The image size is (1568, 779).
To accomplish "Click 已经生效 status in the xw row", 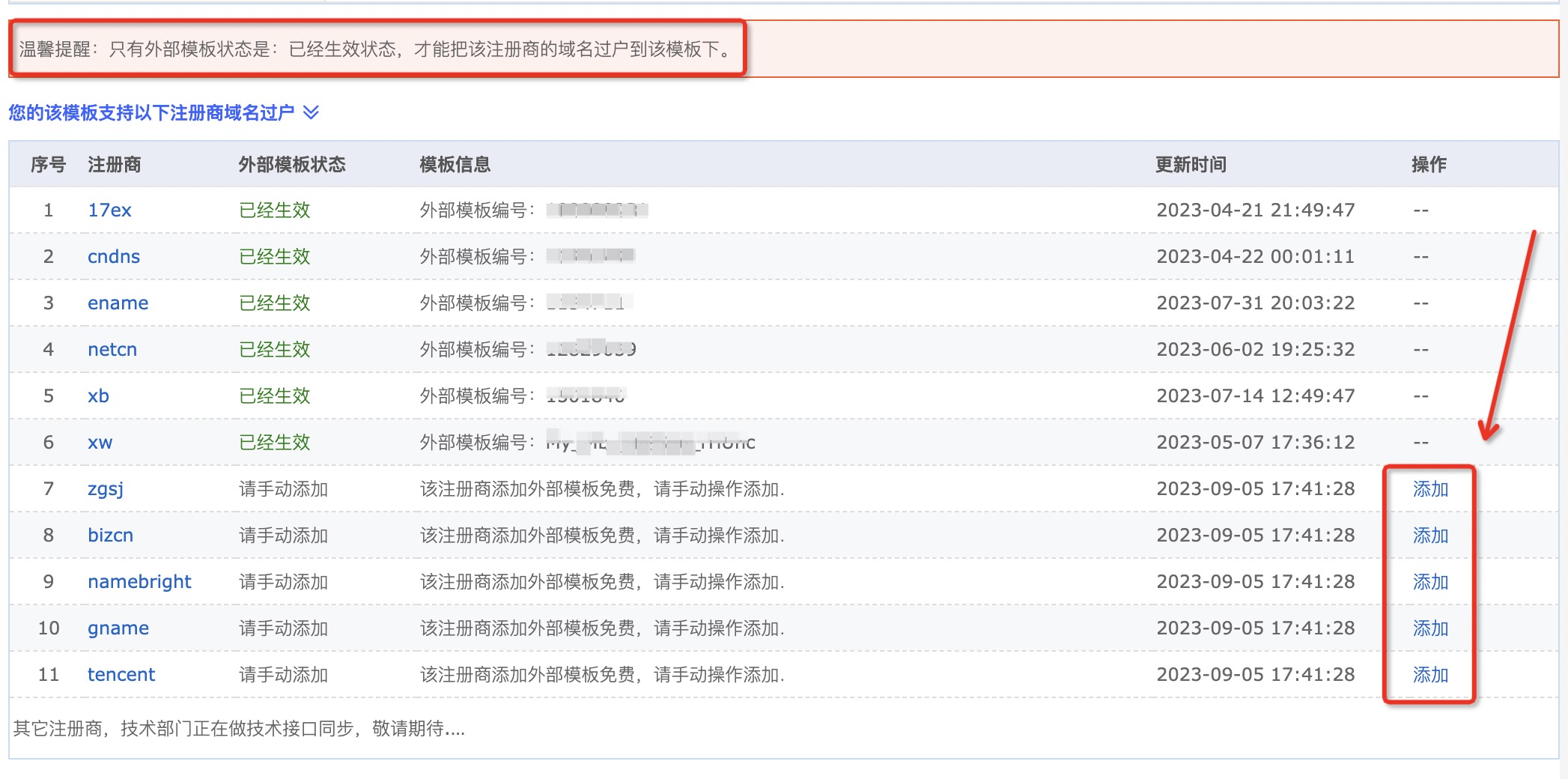I will coord(275,443).
